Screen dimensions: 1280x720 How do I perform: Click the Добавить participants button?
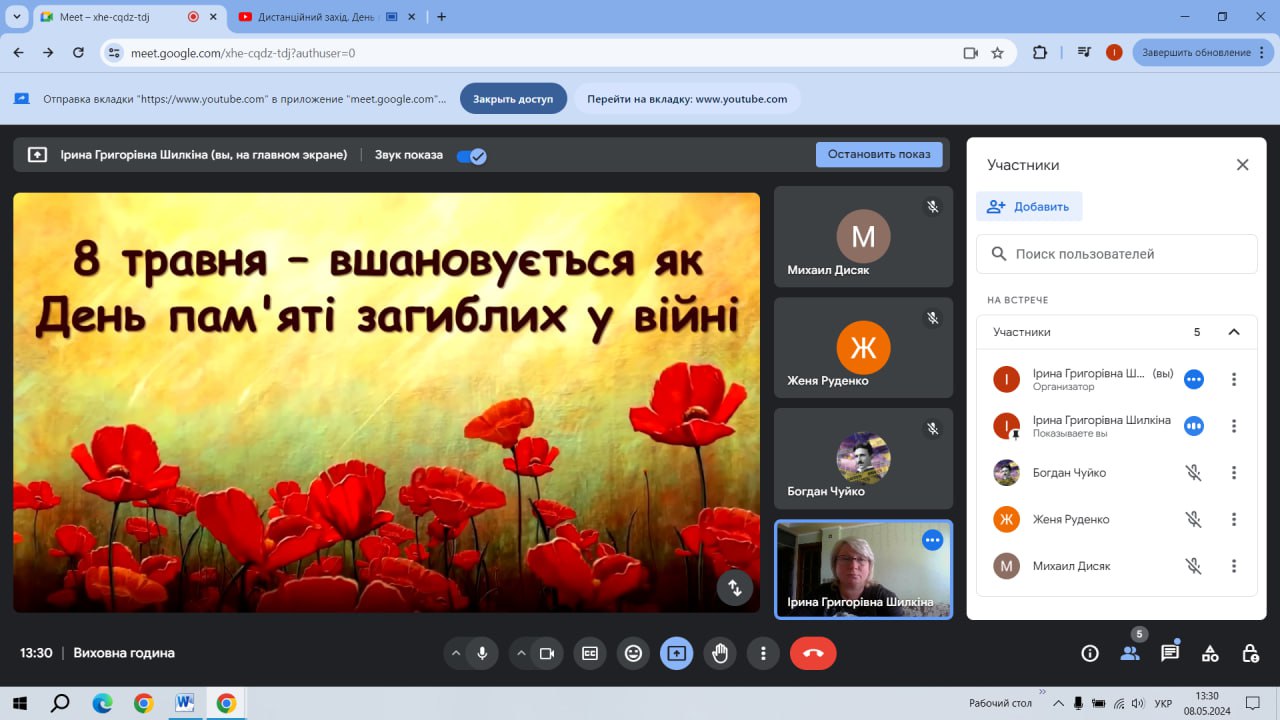1029,206
